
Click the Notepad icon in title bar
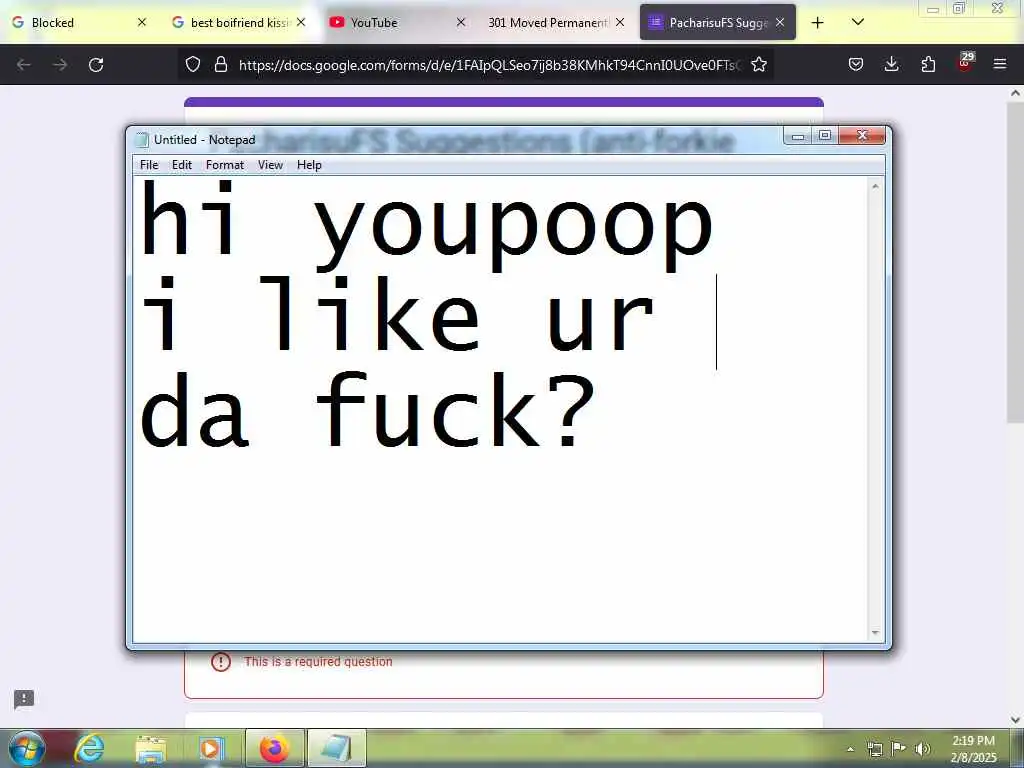tap(142, 140)
